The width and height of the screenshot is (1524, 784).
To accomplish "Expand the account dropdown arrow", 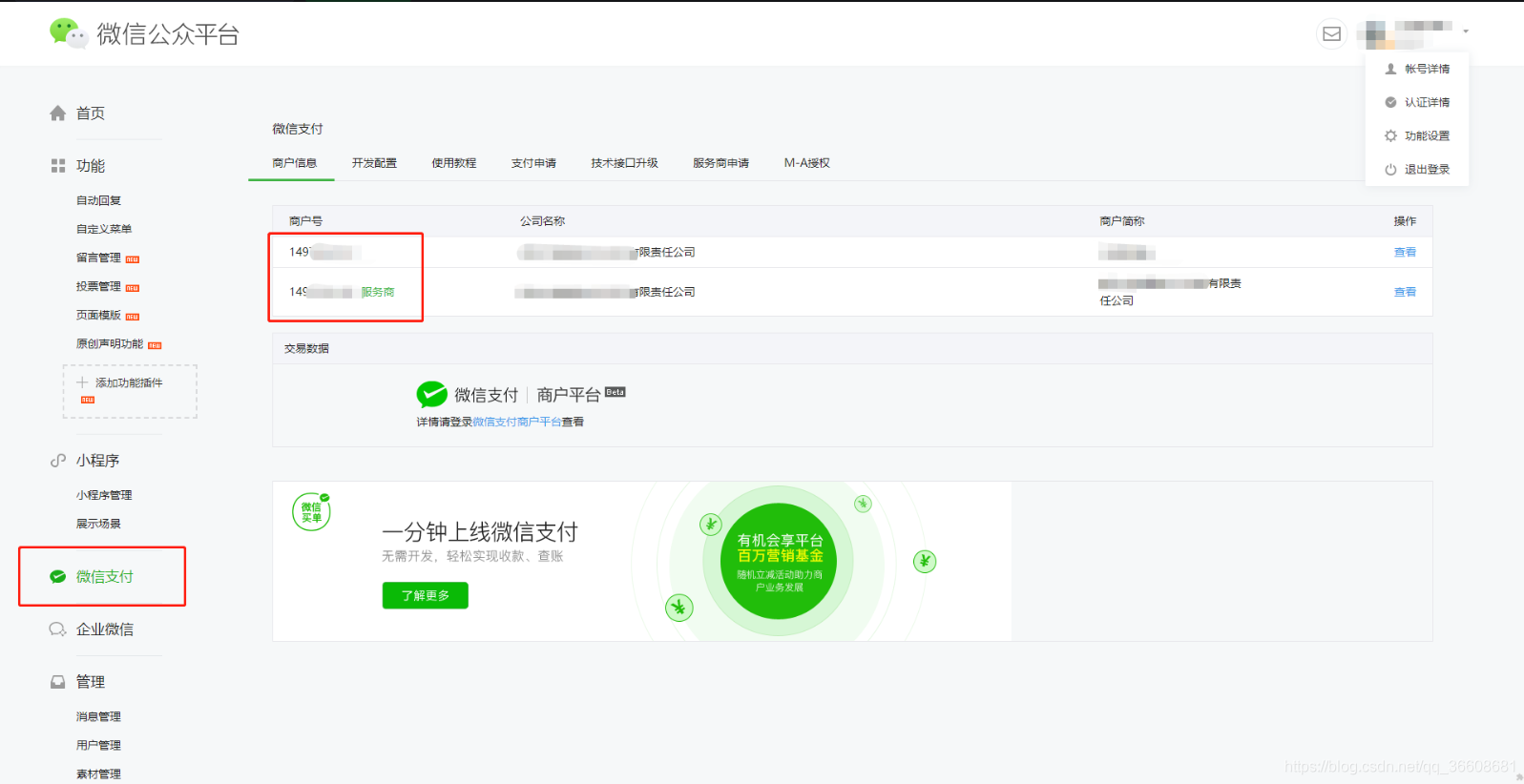I will coord(1466,31).
